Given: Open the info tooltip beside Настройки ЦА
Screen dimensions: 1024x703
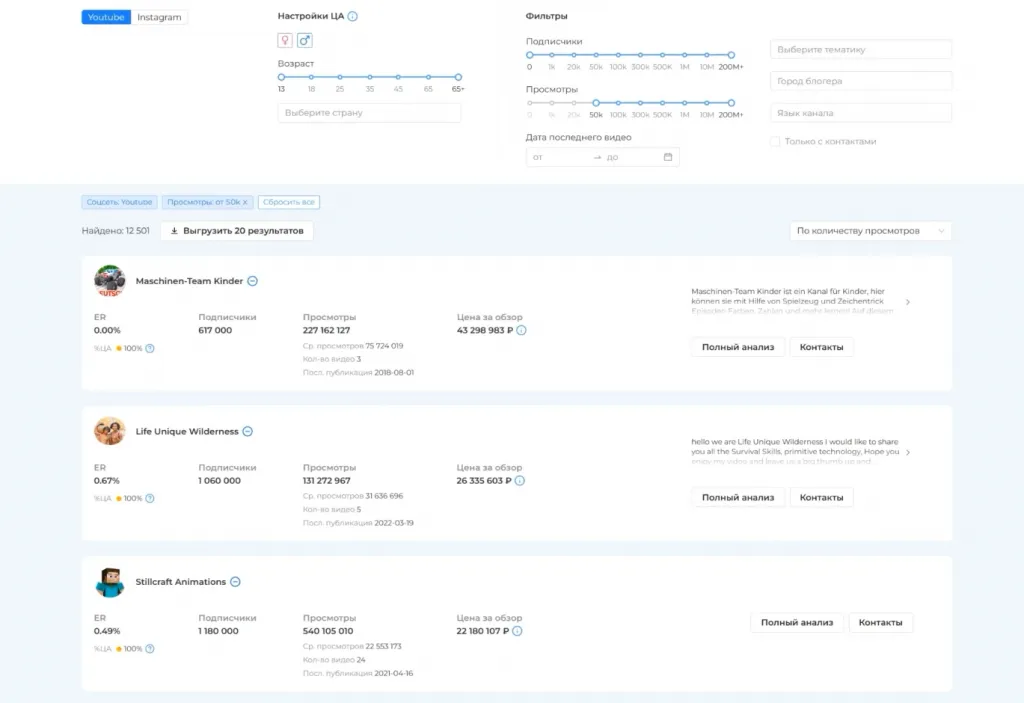Looking at the screenshot, I should tap(353, 16).
